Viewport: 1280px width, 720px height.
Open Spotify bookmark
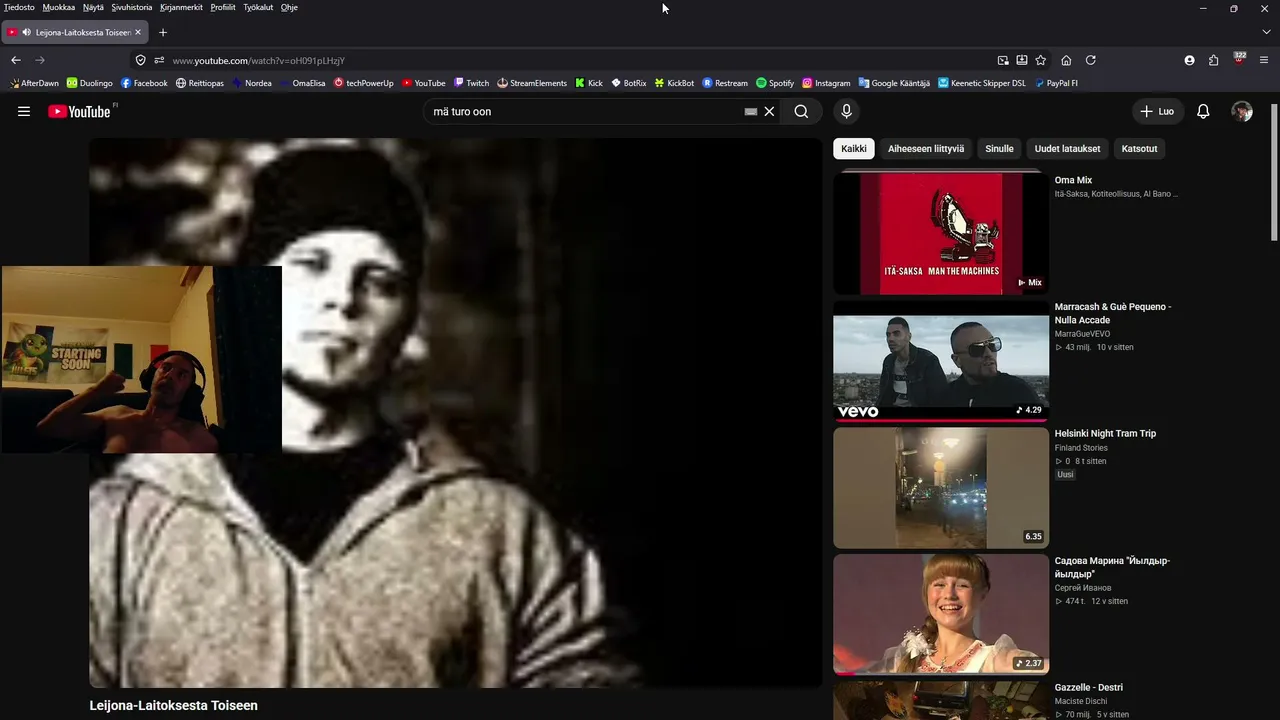click(x=775, y=83)
